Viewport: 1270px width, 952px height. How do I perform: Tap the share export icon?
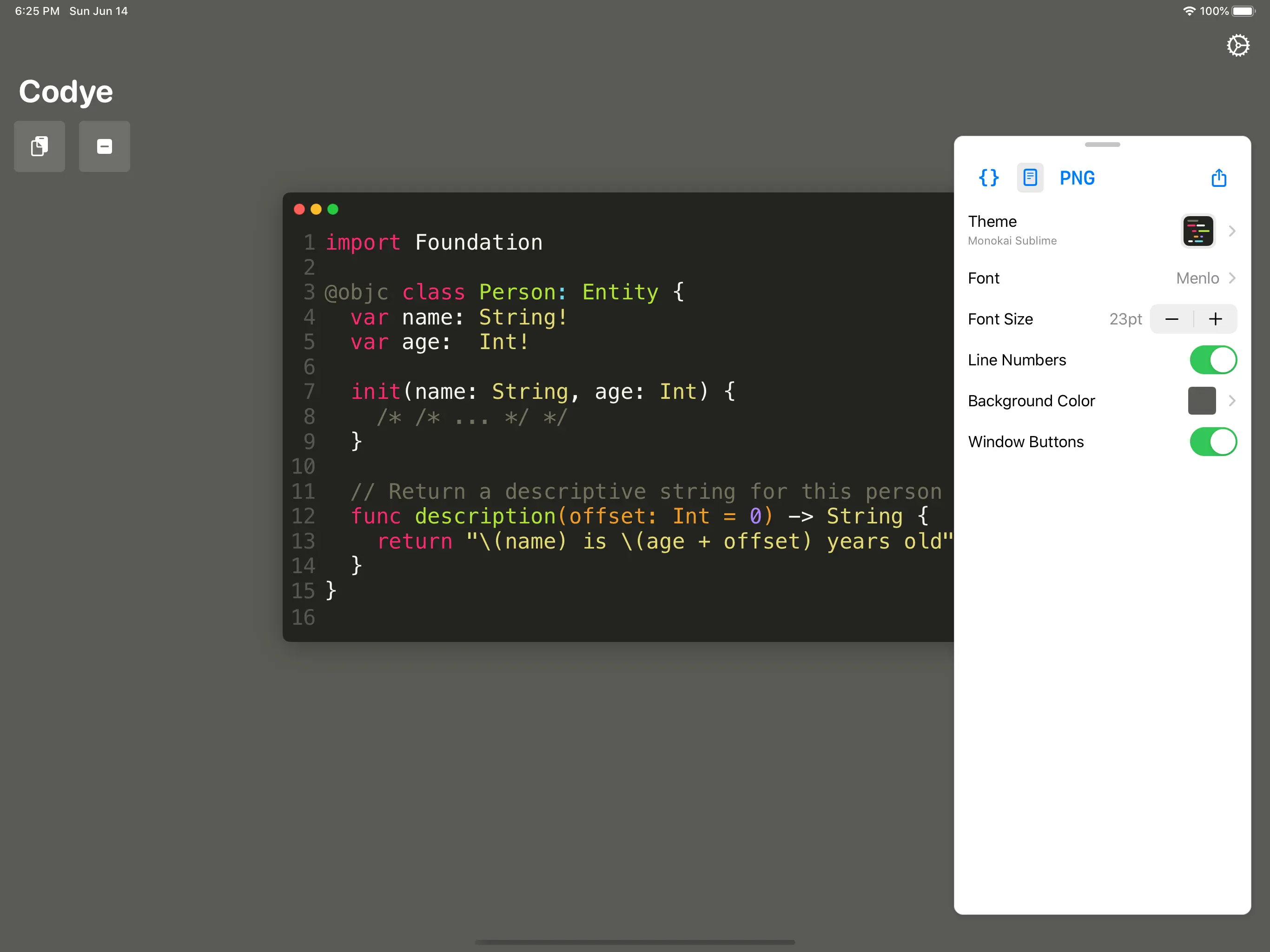[x=1218, y=178]
